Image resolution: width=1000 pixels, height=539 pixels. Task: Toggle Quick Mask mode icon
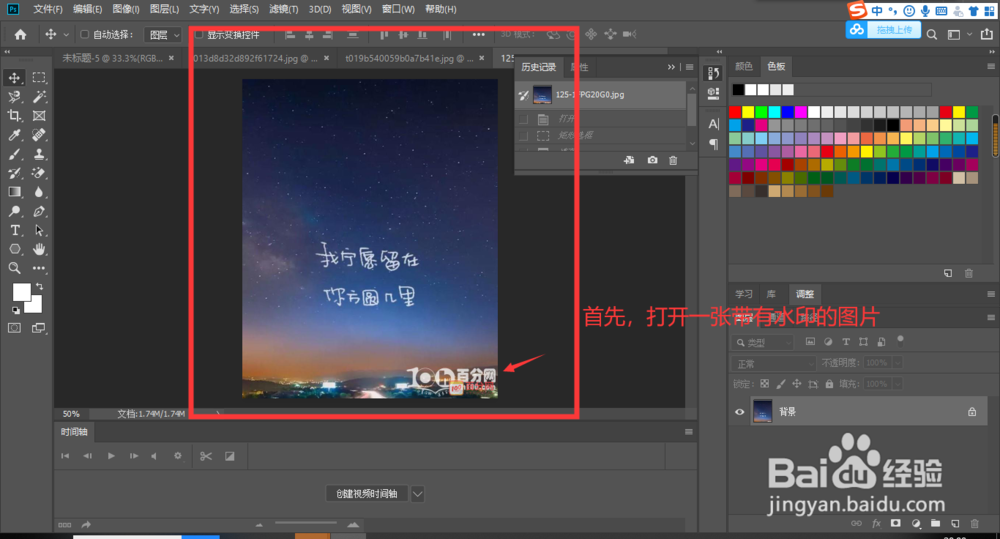14,328
